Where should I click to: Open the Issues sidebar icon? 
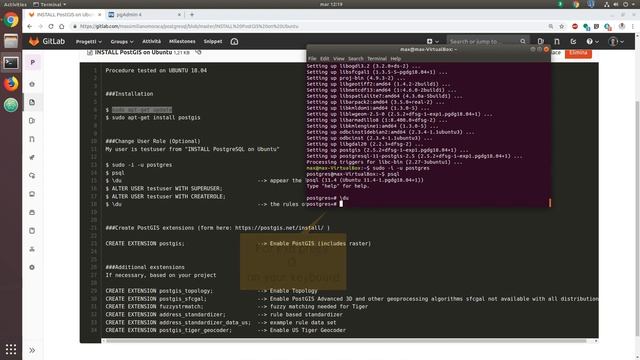pos(32,121)
